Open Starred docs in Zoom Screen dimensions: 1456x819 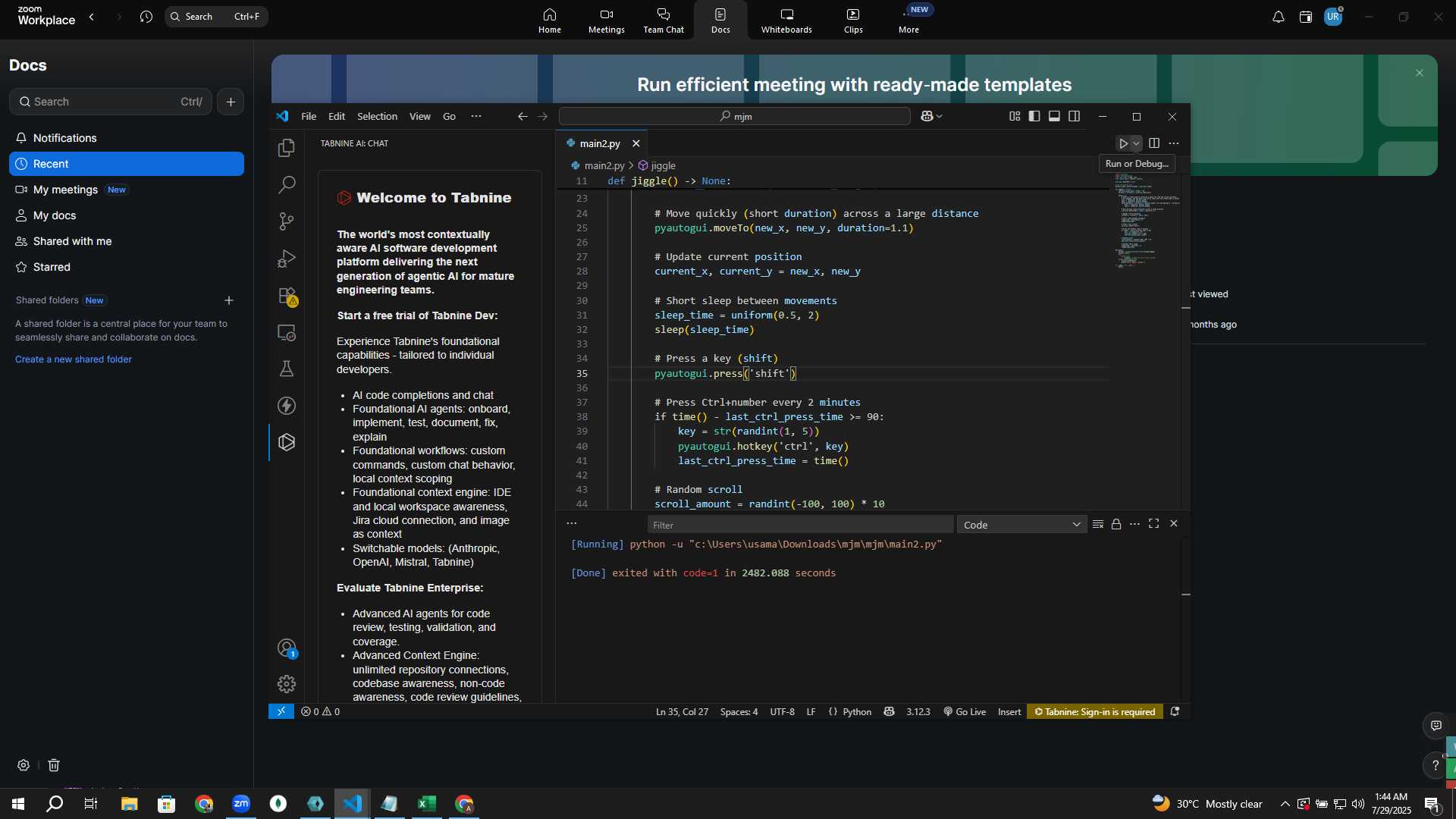coord(127,267)
